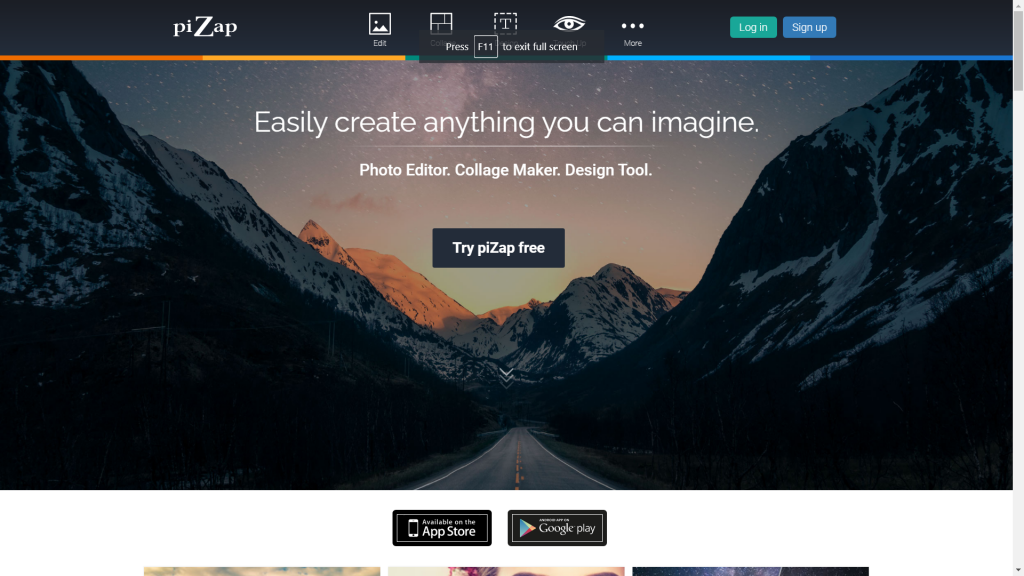The width and height of the screenshot is (1024, 576).
Task: Click the scroll-down double chevron
Action: [506, 377]
